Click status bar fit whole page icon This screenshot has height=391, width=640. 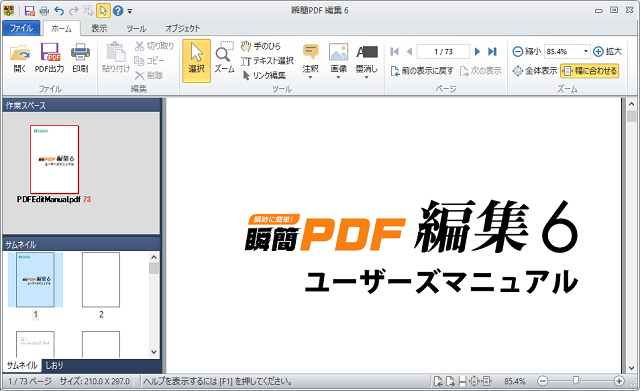(x=474, y=381)
